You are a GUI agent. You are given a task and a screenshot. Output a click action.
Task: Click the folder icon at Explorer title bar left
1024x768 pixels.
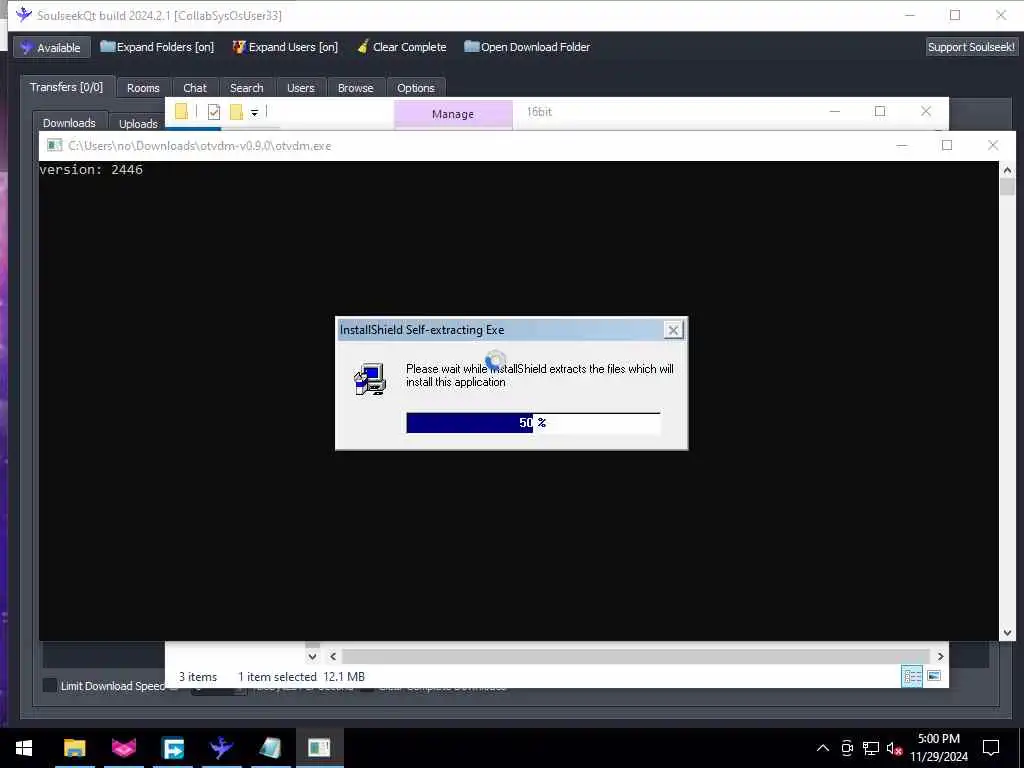tap(181, 112)
